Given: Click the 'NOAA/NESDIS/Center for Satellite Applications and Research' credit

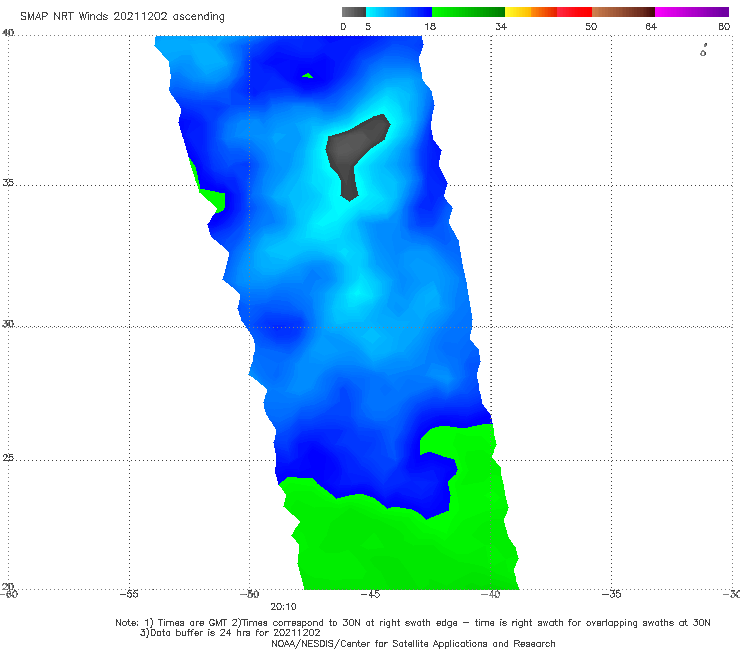Looking at the screenshot, I should point(413,643).
